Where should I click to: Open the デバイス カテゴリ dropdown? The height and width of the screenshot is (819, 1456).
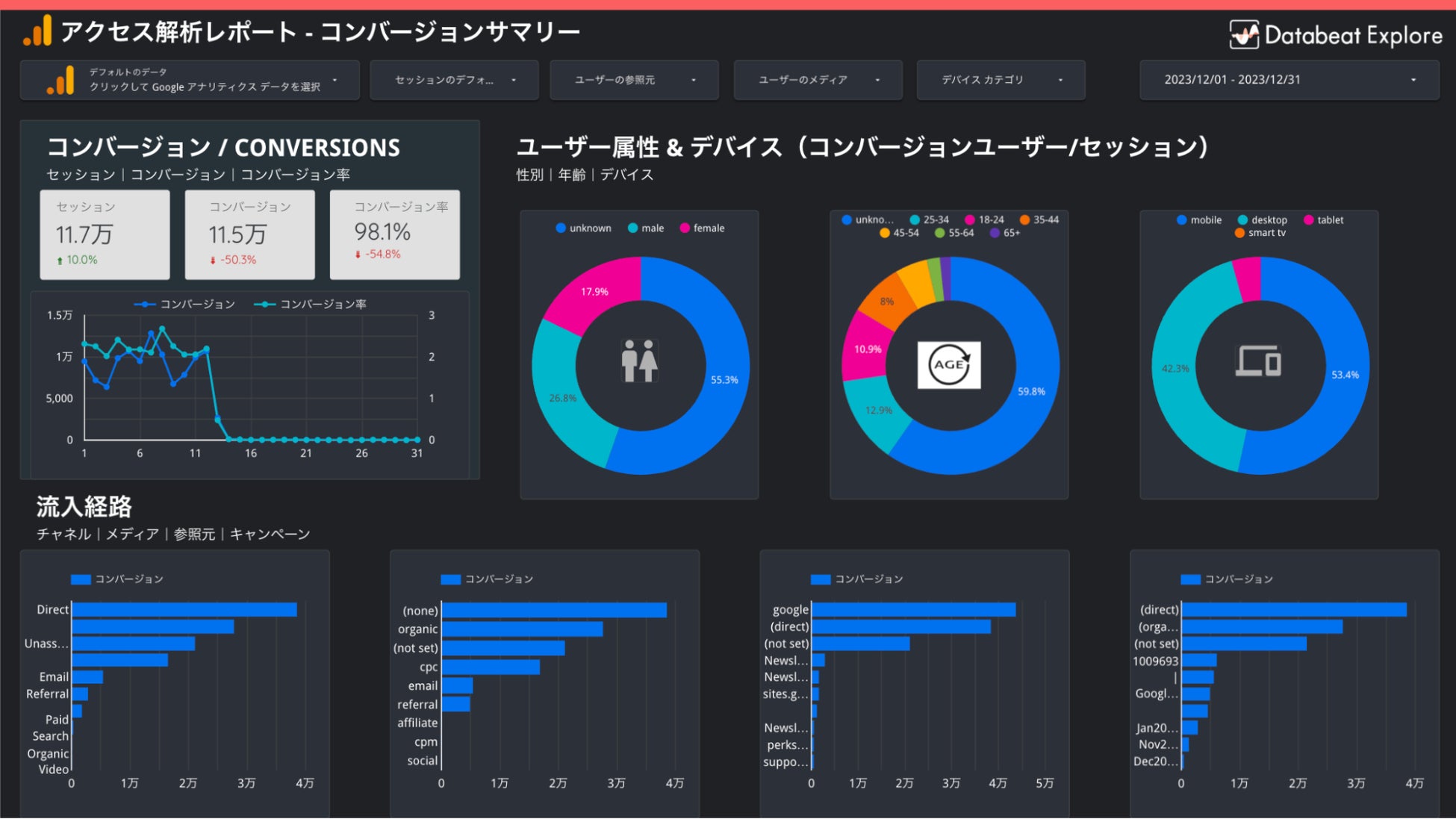pos(1001,80)
